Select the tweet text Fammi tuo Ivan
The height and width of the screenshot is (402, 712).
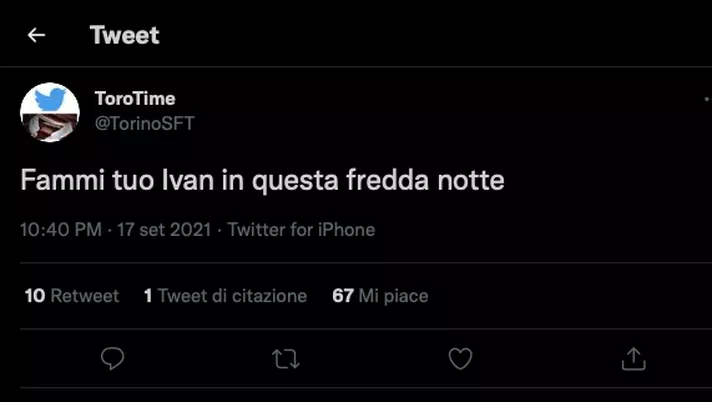pos(117,180)
